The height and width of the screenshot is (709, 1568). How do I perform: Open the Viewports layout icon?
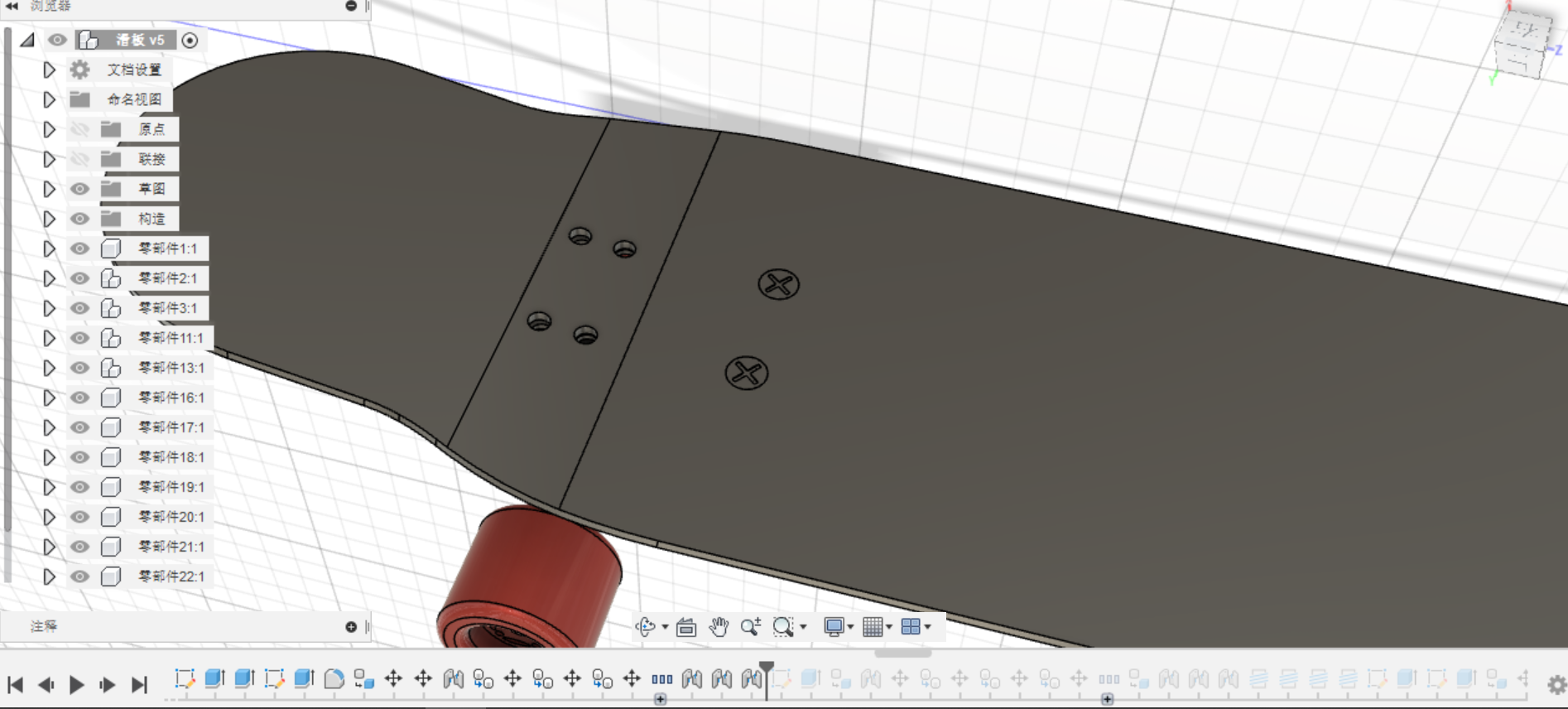[x=911, y=627]
